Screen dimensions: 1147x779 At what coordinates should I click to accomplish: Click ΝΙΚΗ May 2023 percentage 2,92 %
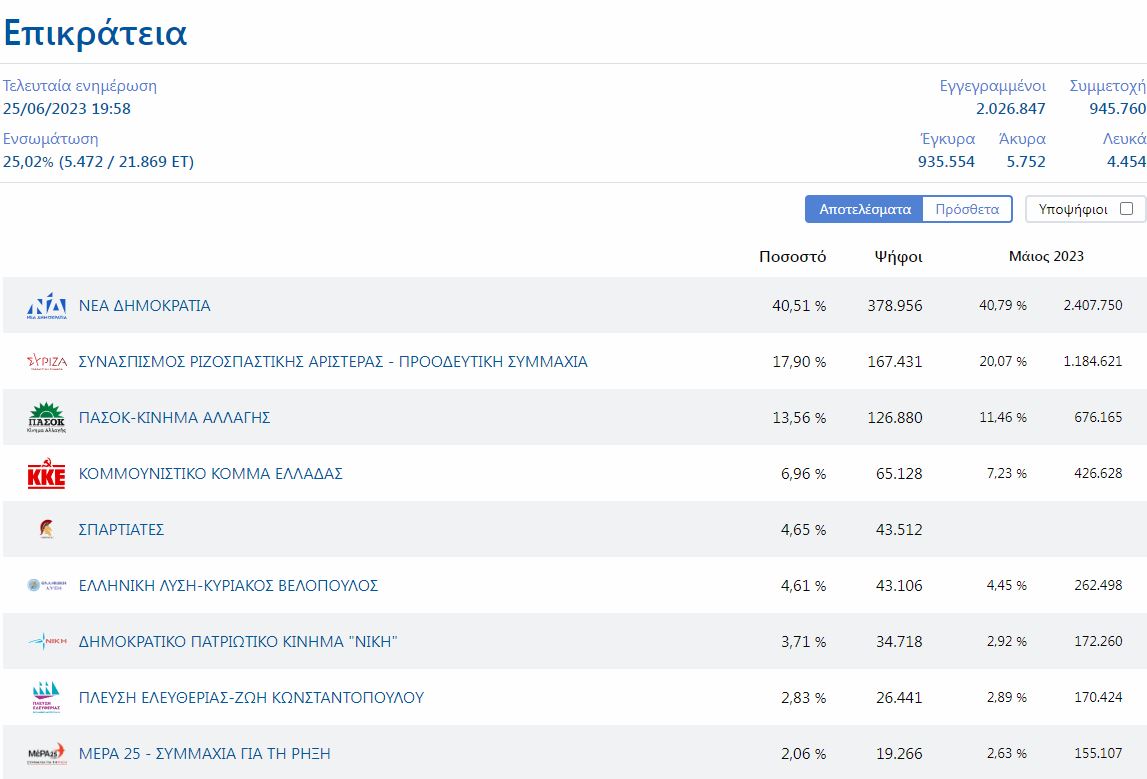click(1007, 641)
